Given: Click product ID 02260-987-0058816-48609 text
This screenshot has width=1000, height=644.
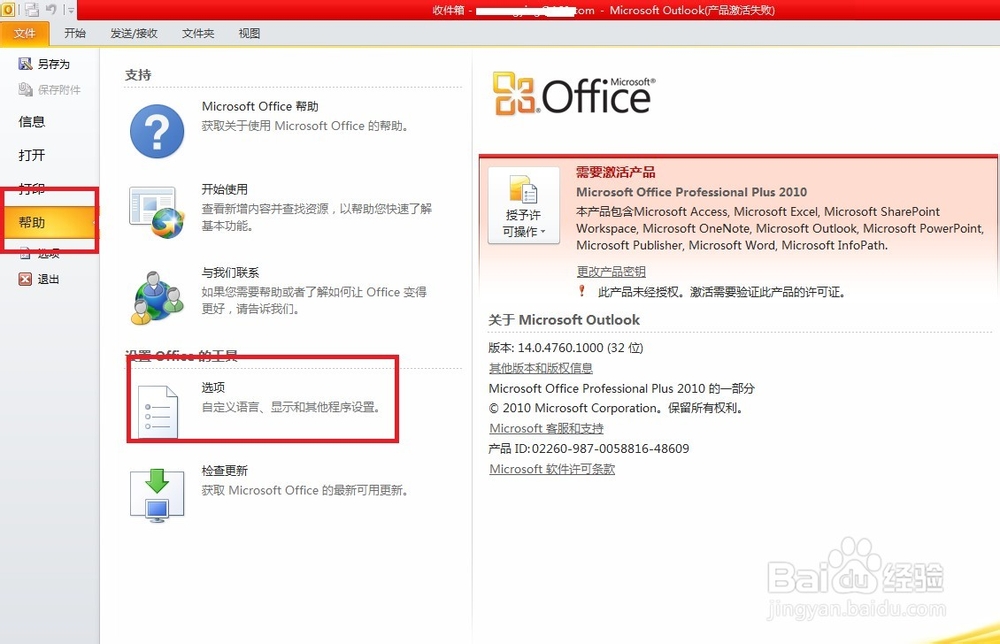Looking at the screenshot, I should coord(610,448).
